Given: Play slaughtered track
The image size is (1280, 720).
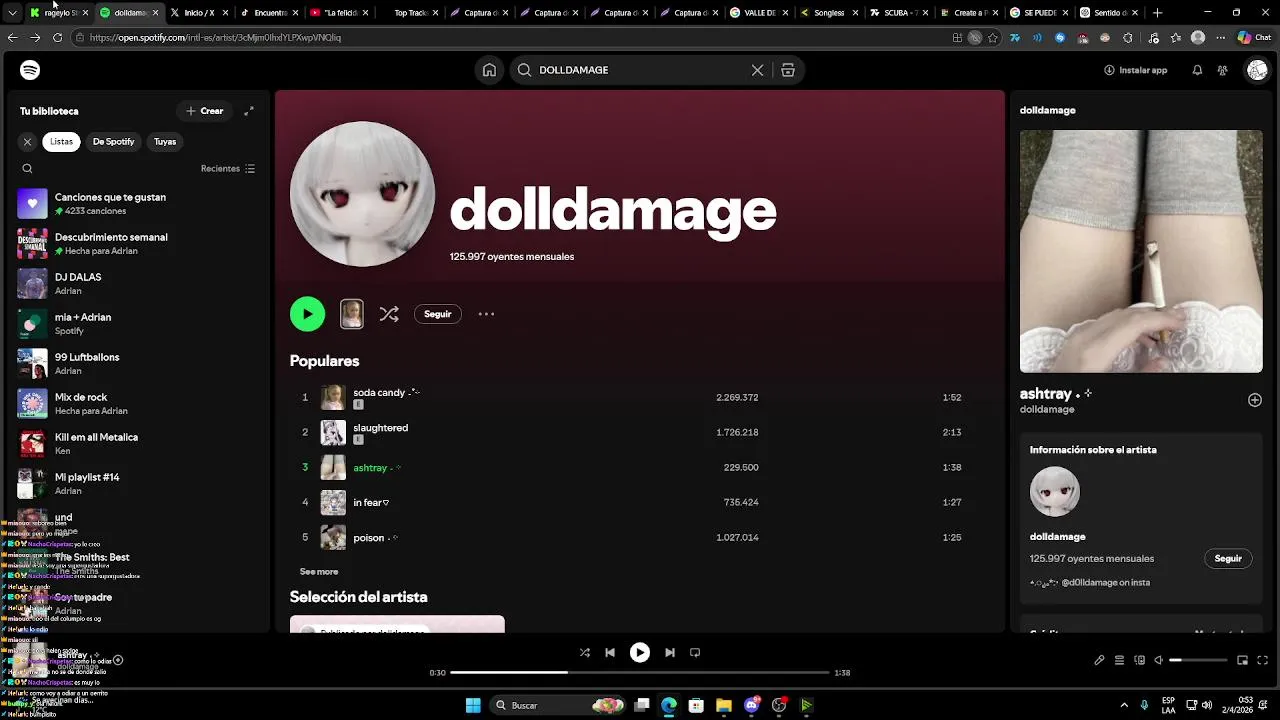Looking at the screenshot, I should 638,432.
